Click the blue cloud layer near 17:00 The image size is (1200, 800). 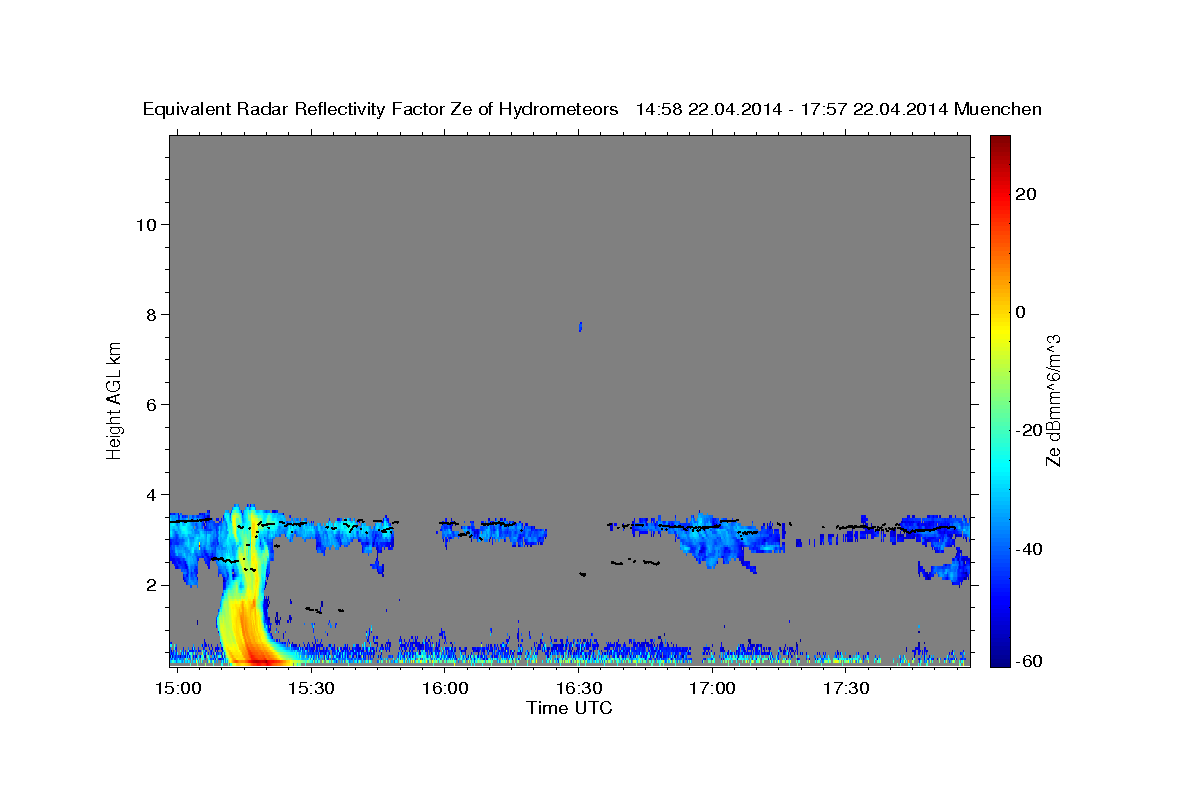[712, 538]
